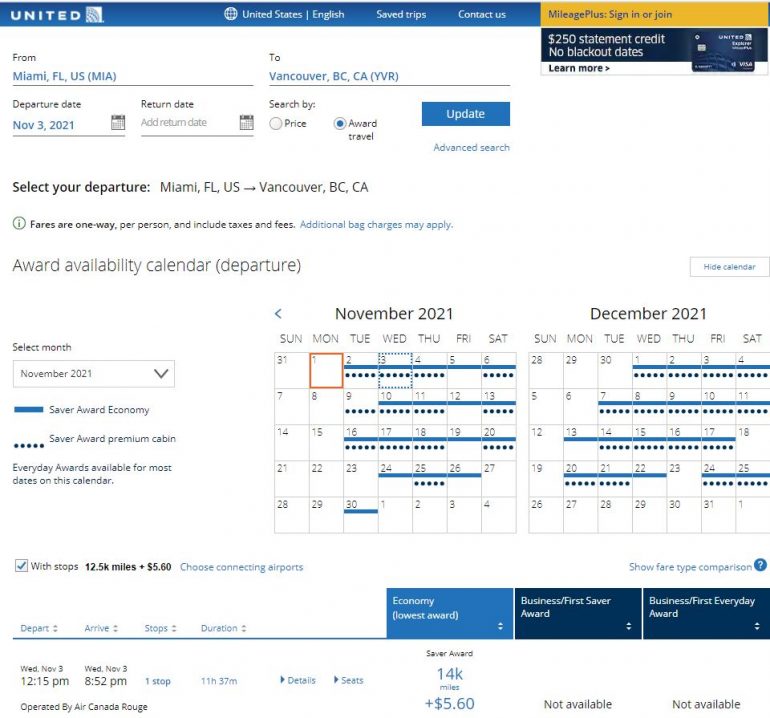Sort flights by Duration column arrows
Screen dimensions: 770x718
pos(242,629)
